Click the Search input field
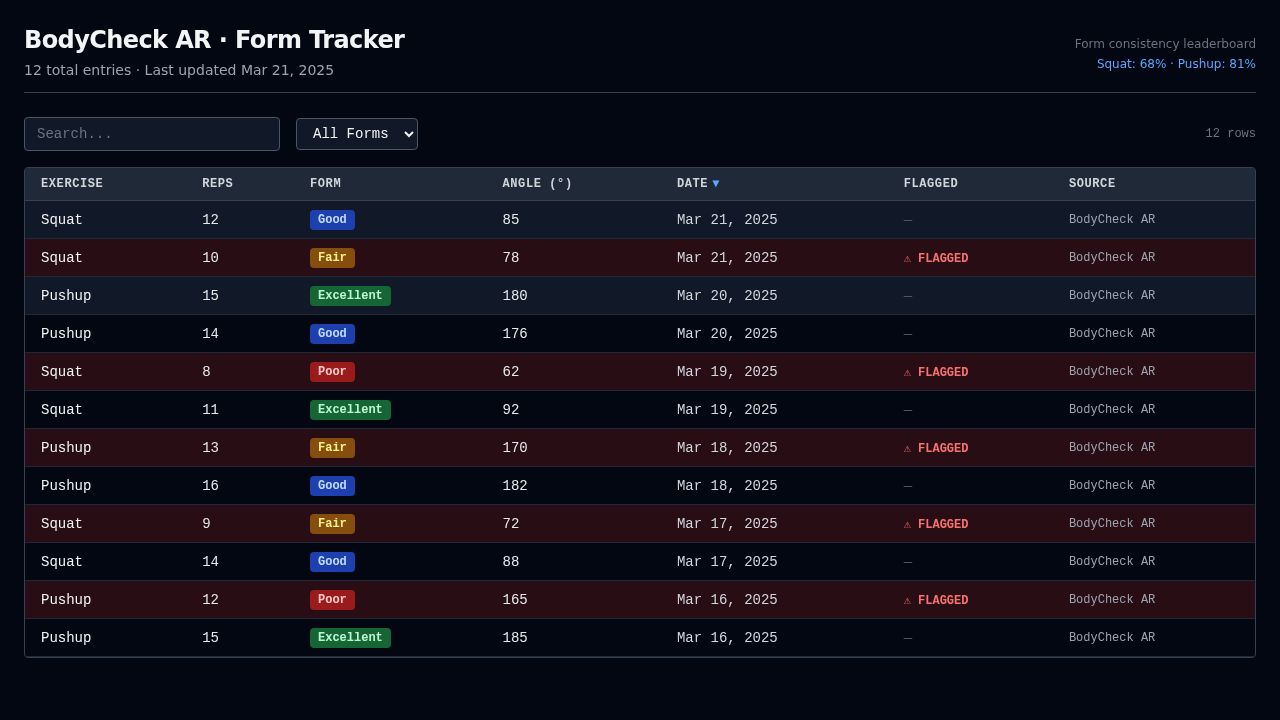The height and width of the screenshot is (720, 1280). point(152,134)
